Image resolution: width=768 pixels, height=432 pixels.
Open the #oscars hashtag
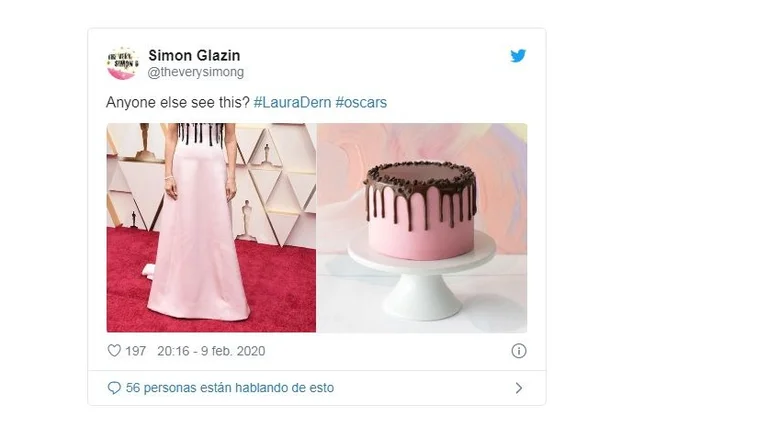coord(361,102)
